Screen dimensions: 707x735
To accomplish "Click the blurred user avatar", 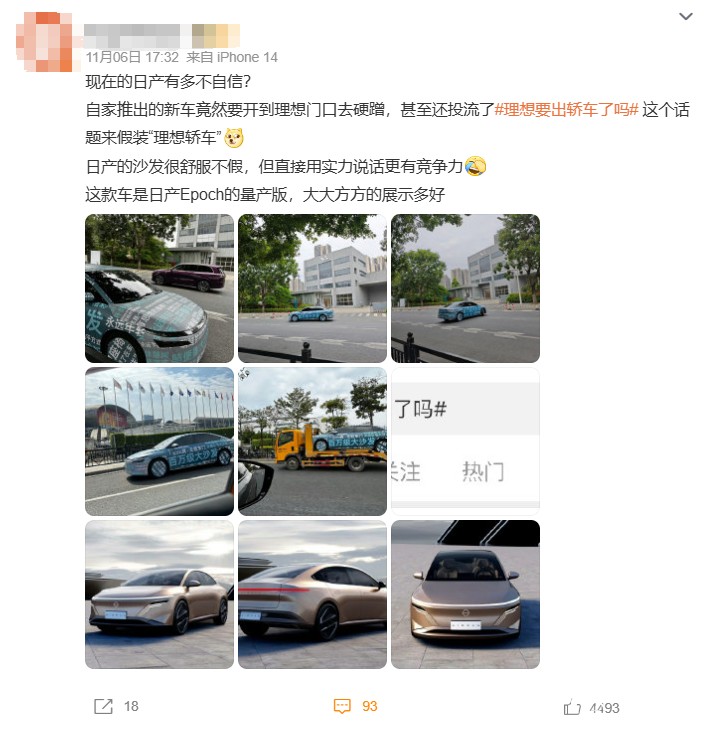I will 44,42.
